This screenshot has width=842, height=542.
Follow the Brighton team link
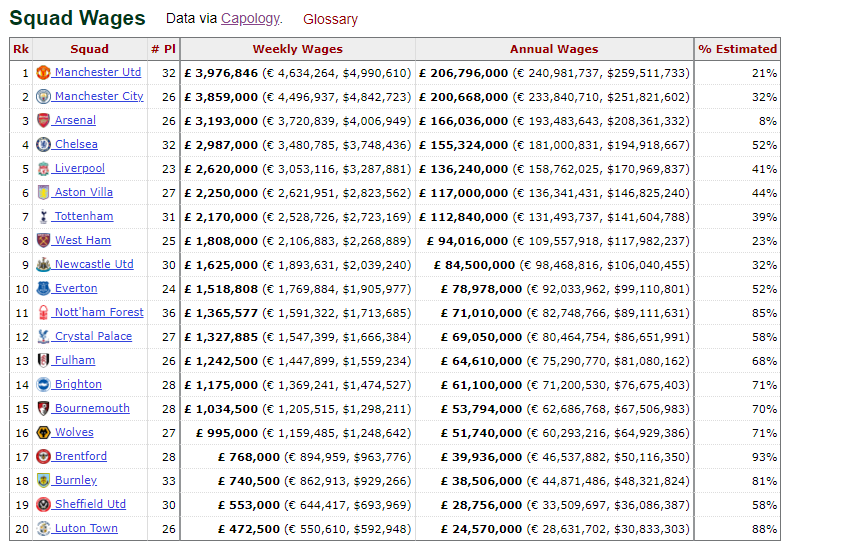78,384
